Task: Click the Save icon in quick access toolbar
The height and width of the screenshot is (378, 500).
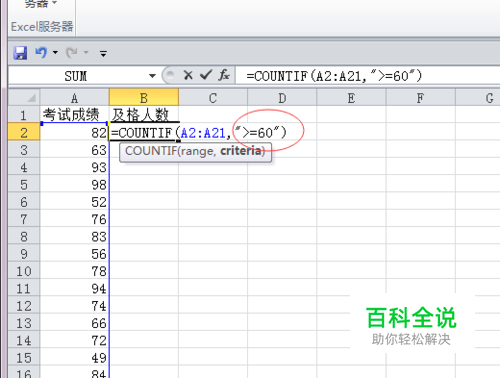Action: point(20,53)
